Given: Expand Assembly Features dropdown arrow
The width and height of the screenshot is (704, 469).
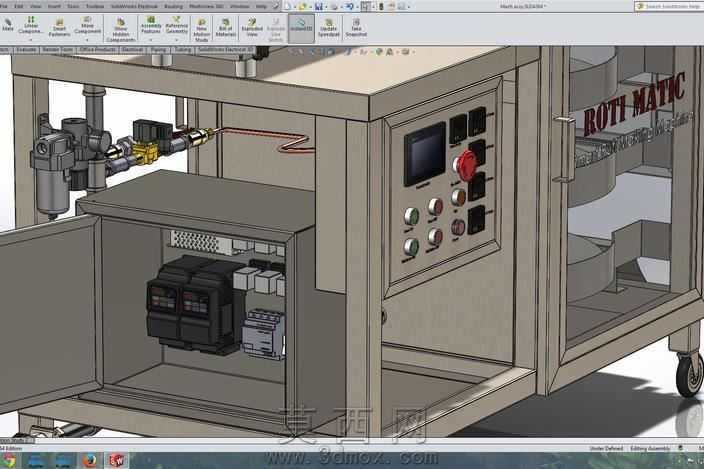Looking at the screenshot, I should (x=151, y=40).
